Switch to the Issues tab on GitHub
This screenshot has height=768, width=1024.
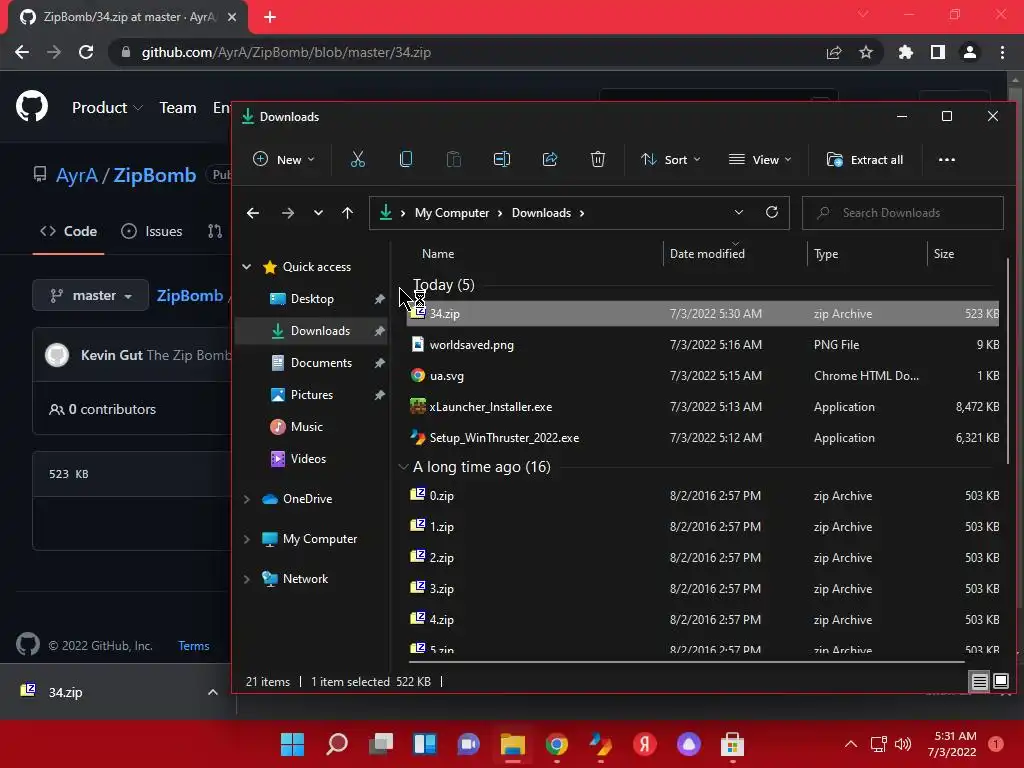tap(152, 231)
